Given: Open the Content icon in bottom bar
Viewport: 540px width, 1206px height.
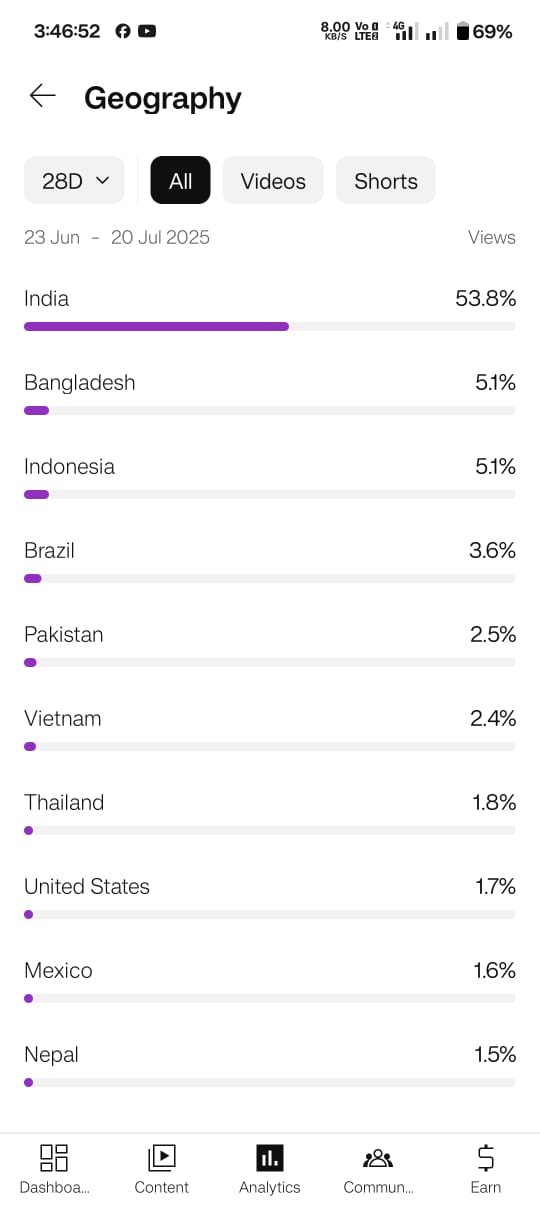Looking at the screenshot, I should coord(162,1157).
